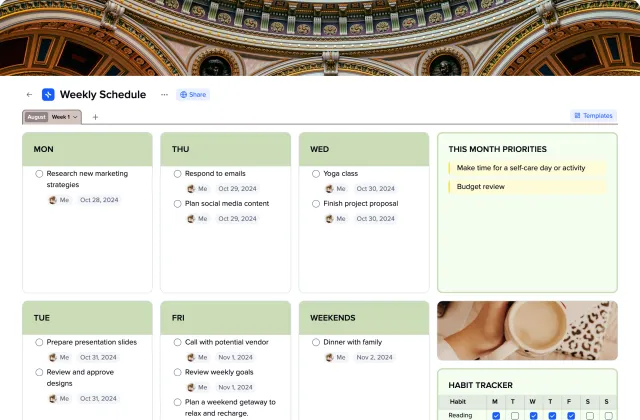This screenshot has height=420, width=640.
Task: Select the self-care day priority note
Action: point(527,168)
